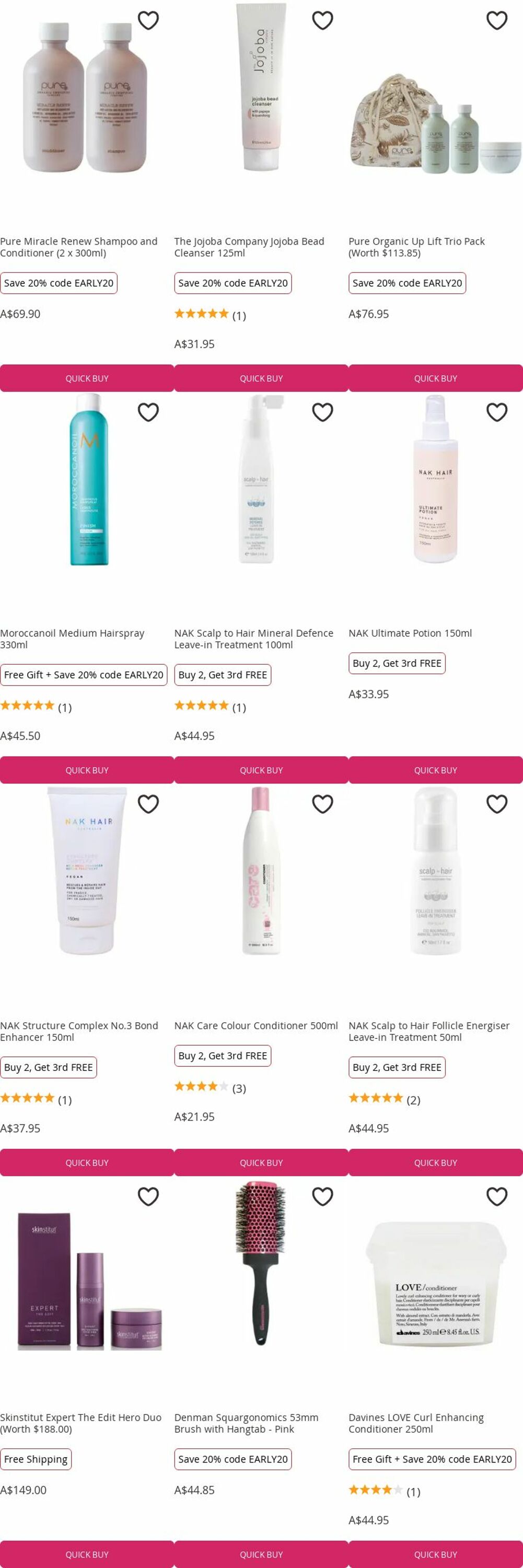The height and width of the screenshot is (1568, 523).
Task: Save NAK Ultimate Potion to wishlist
Action: pos(497,412)
